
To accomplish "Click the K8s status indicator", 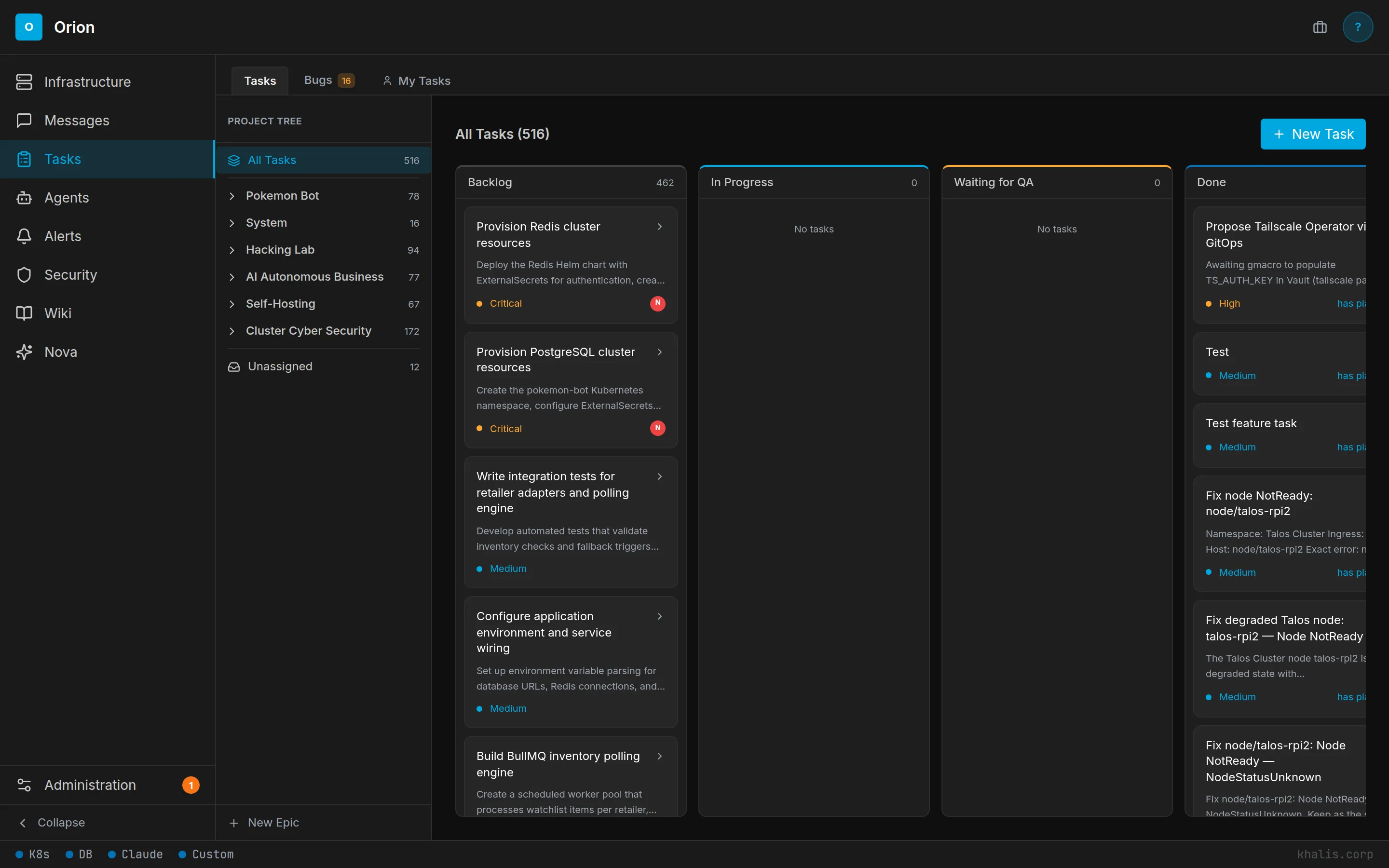I will (33, 854).
